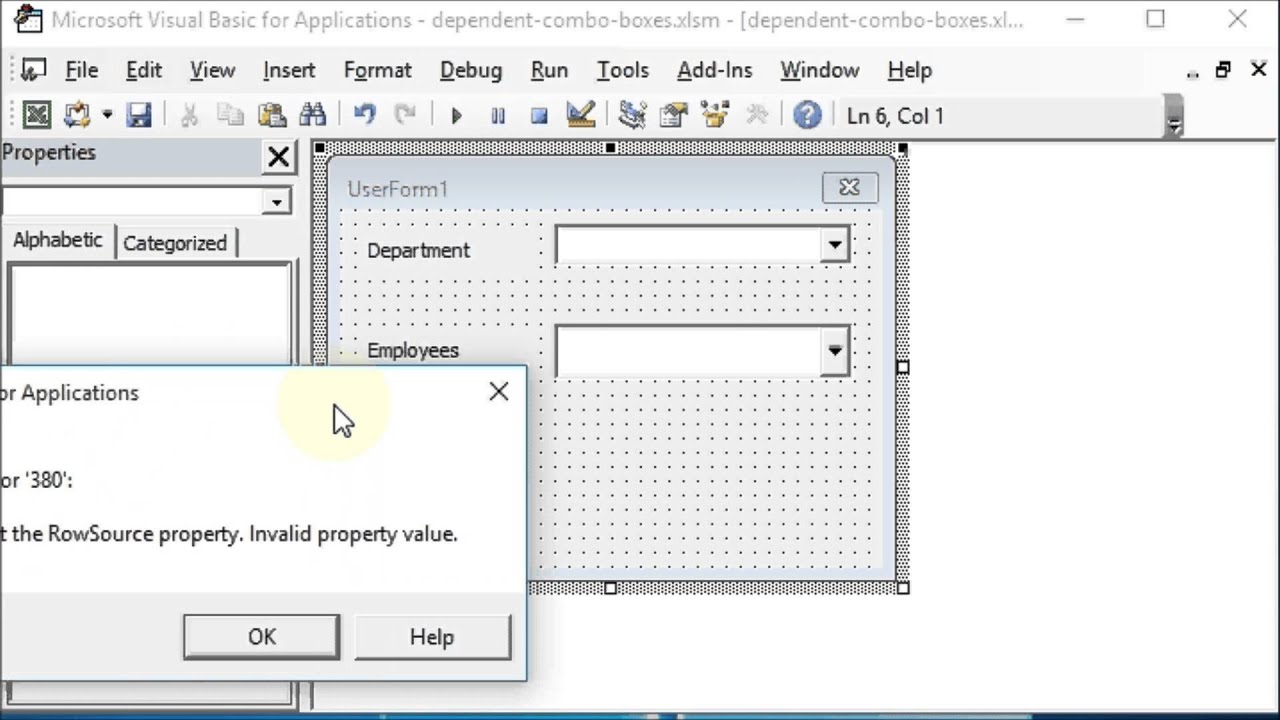Expand the Properties object selector dropdown
Screen dimensions: 1280x720
click(277, 201)
